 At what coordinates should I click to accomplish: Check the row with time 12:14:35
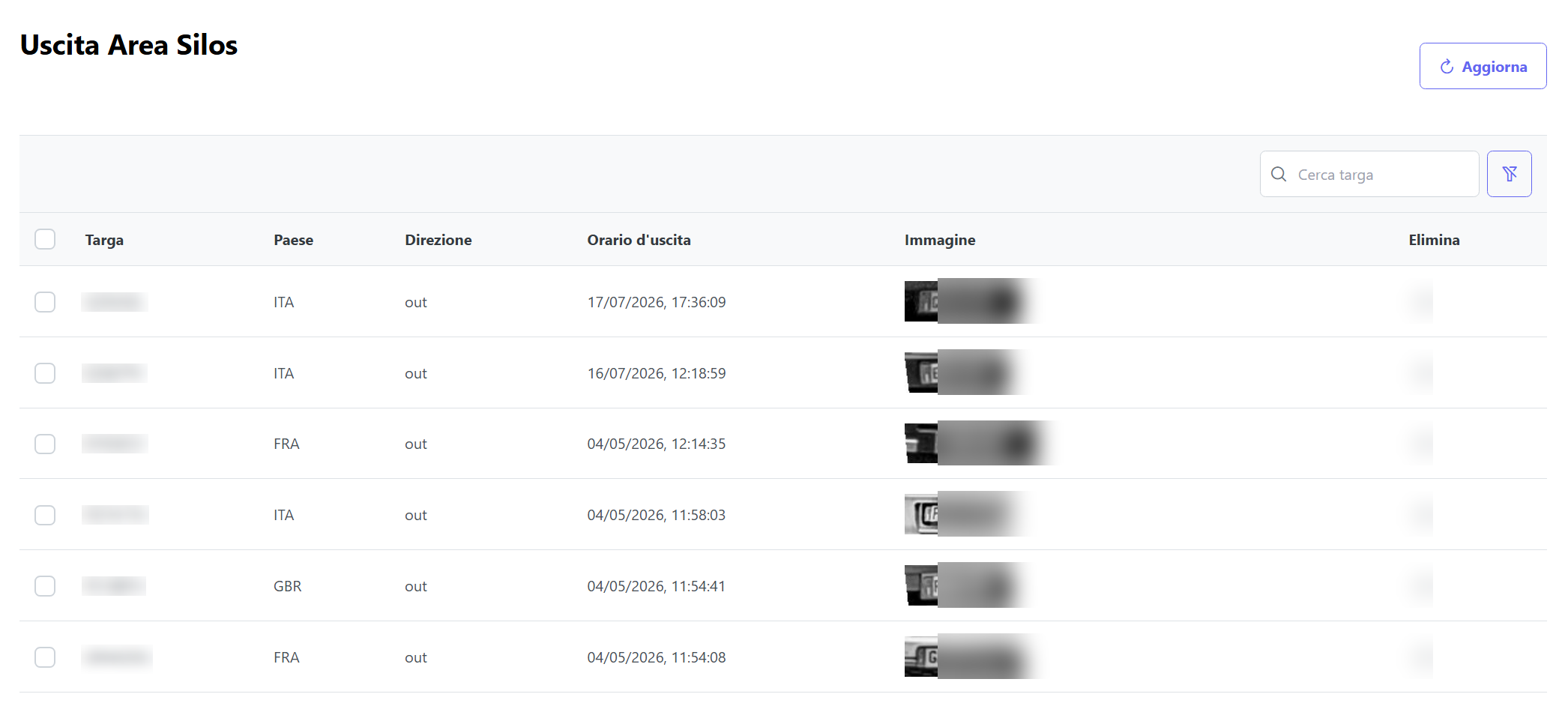45,444
